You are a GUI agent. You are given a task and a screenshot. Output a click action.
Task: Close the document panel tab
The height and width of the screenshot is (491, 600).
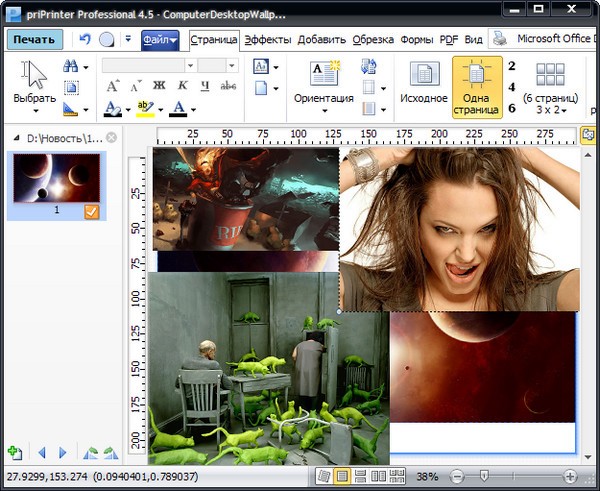112,137
